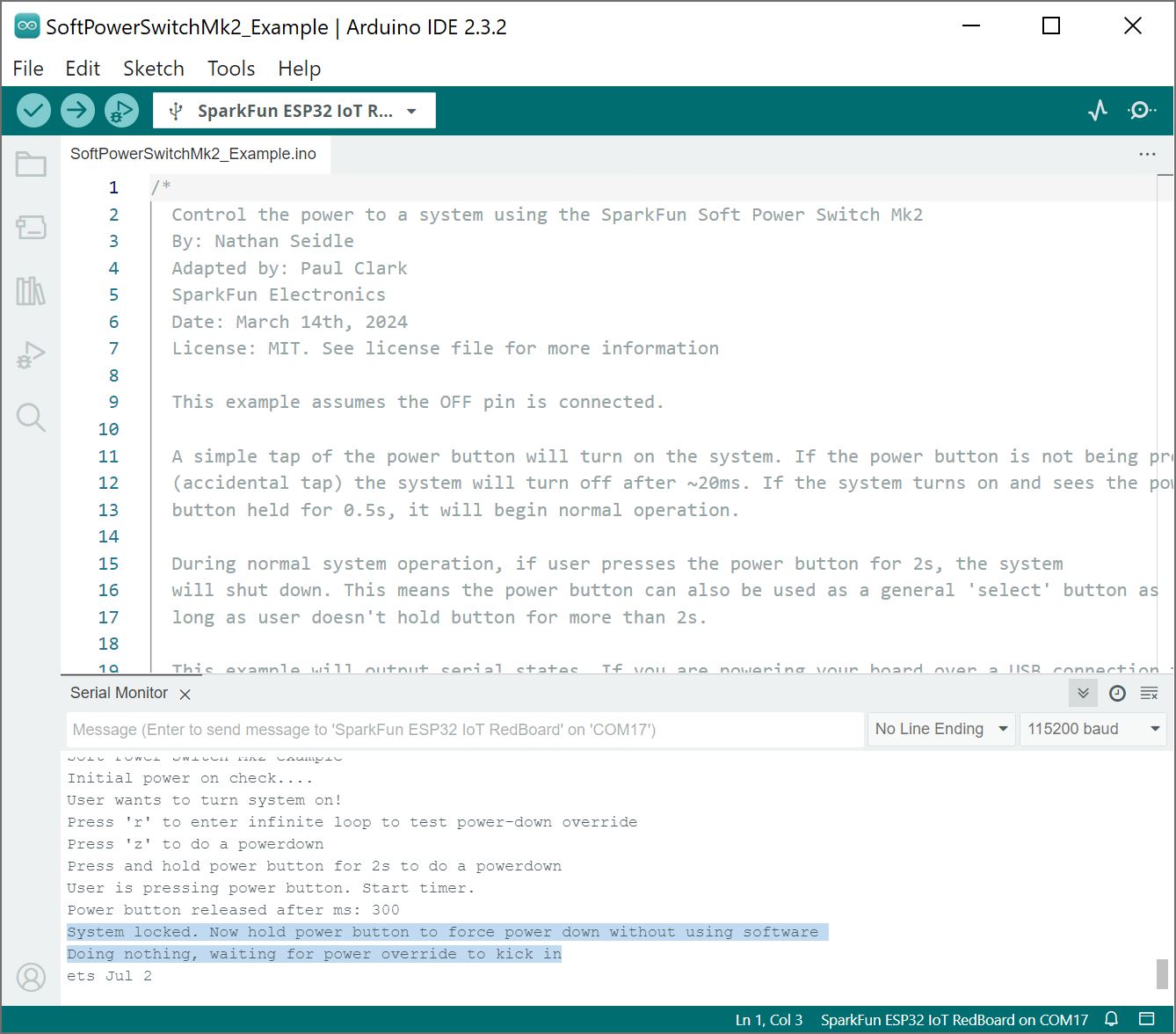Toggle timestamp display in Serial Monitor
The width and height of the screenshot is (1176, 1034).
click(x=1117, y=694)
